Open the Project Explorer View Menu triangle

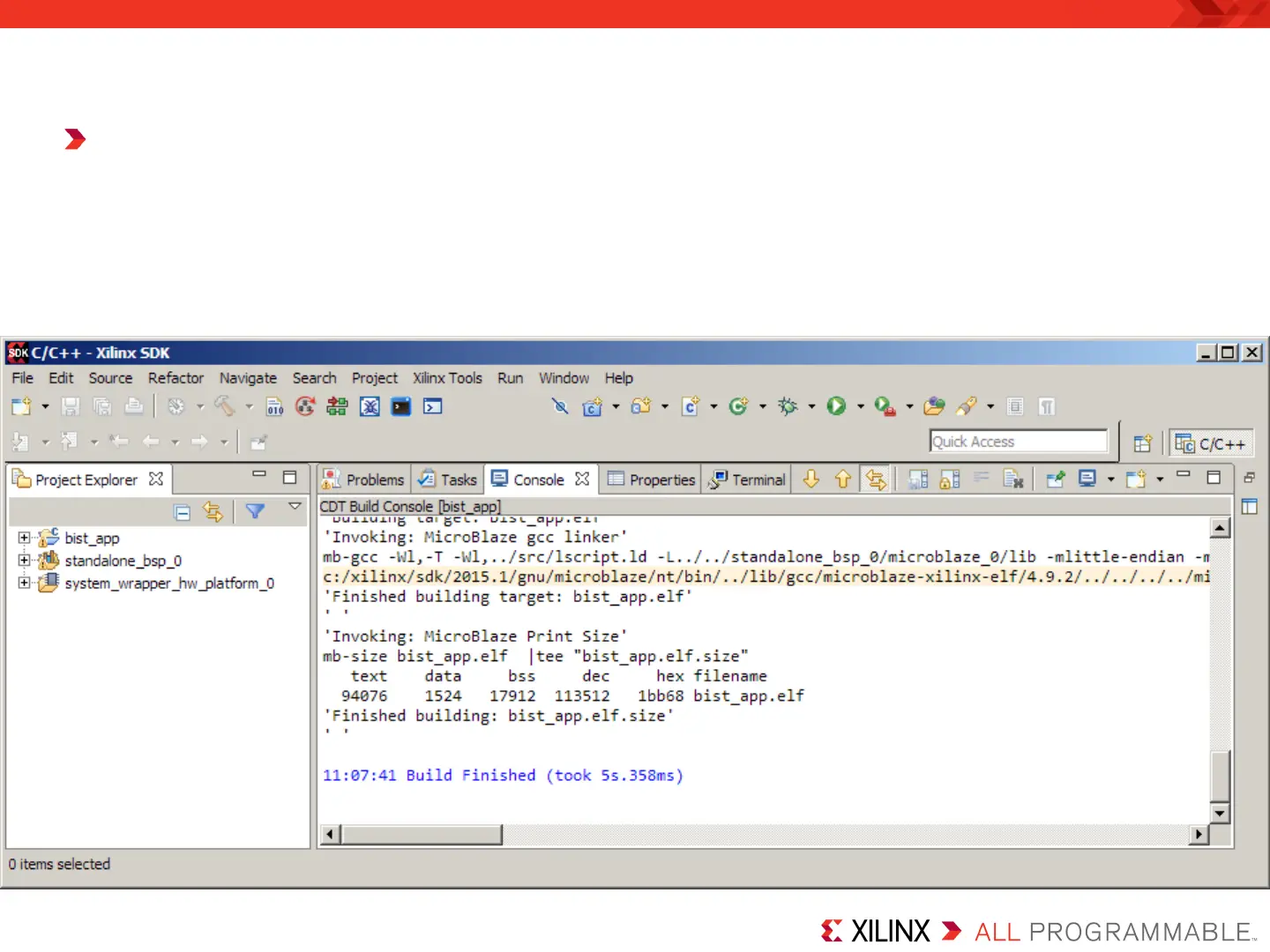[x=295, y=506]
